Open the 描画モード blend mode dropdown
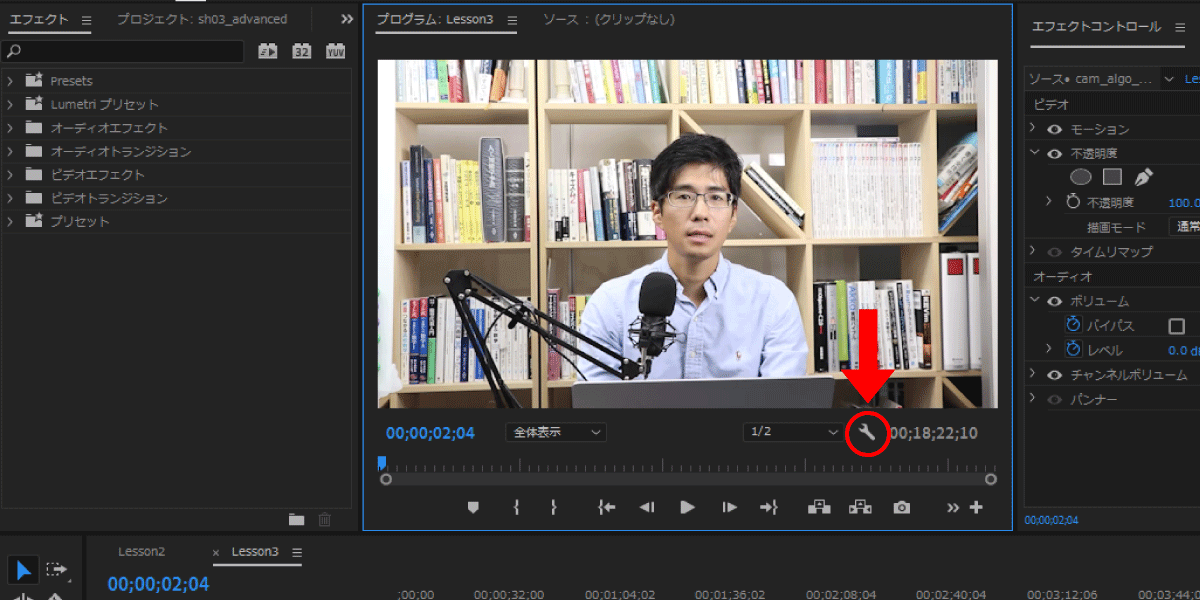 coord(1184,227)
